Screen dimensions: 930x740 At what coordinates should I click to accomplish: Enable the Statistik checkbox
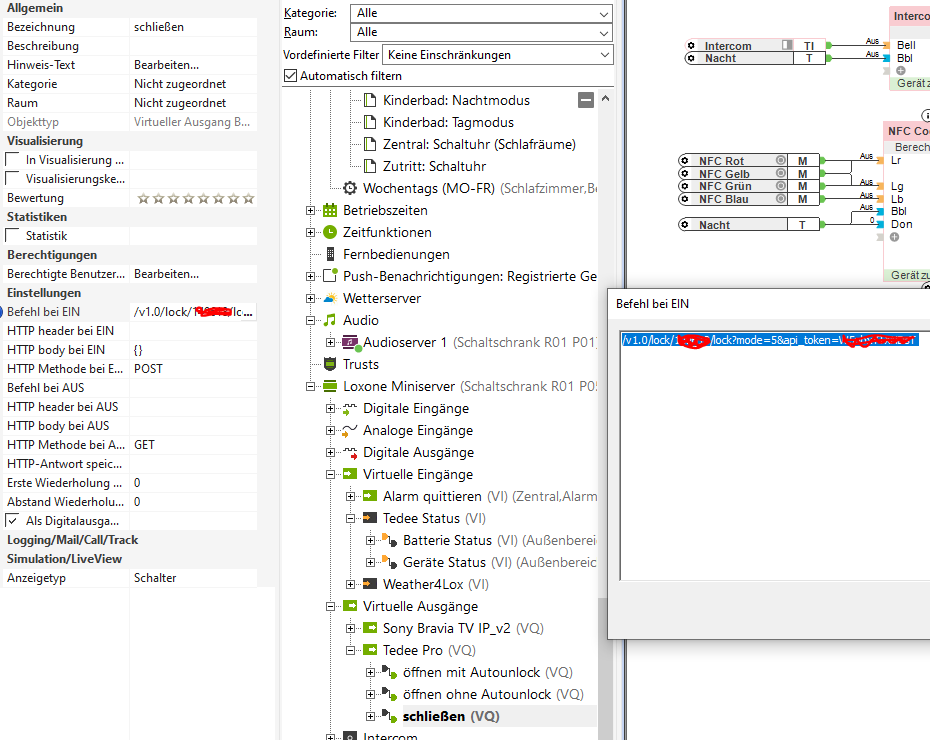pyautogui.click(x=12, y=235)
